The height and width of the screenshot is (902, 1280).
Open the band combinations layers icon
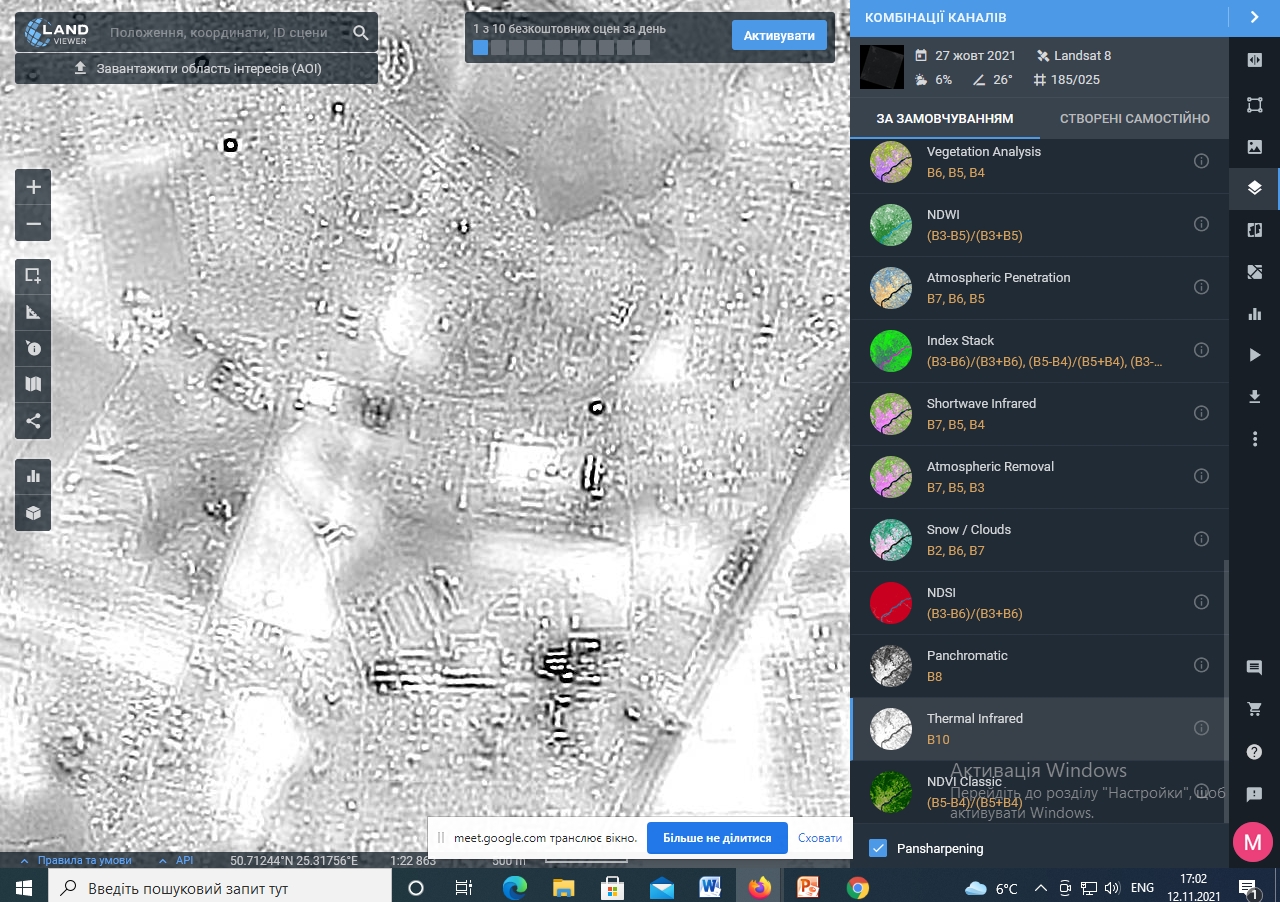click(1255, 188)
